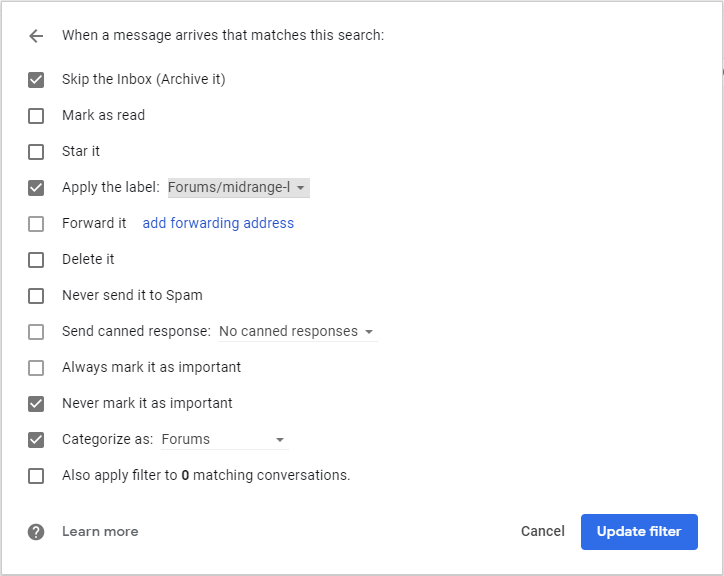Check the Star it option

point(36,152)
